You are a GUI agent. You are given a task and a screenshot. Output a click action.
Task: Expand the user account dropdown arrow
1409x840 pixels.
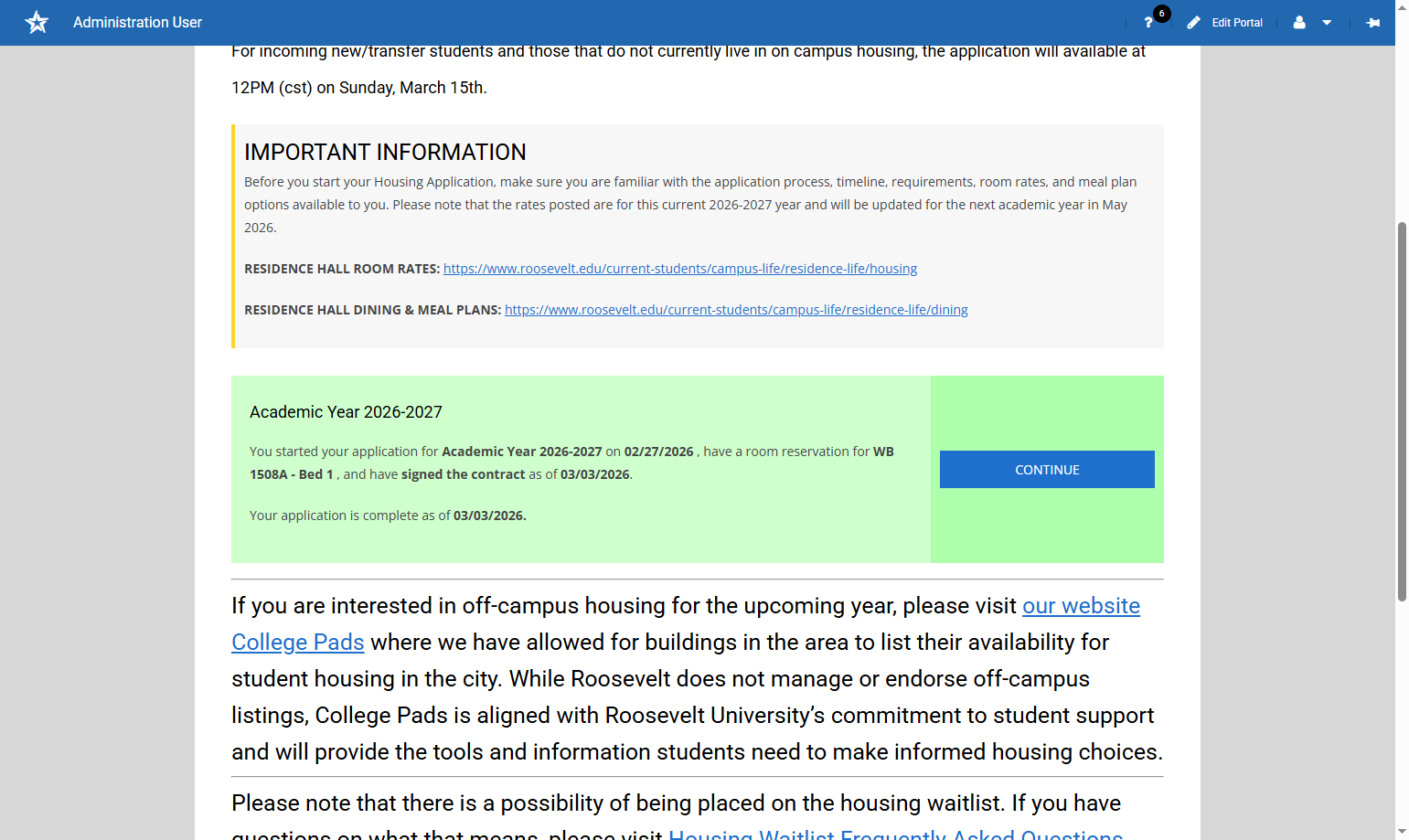coord(1327,23)
